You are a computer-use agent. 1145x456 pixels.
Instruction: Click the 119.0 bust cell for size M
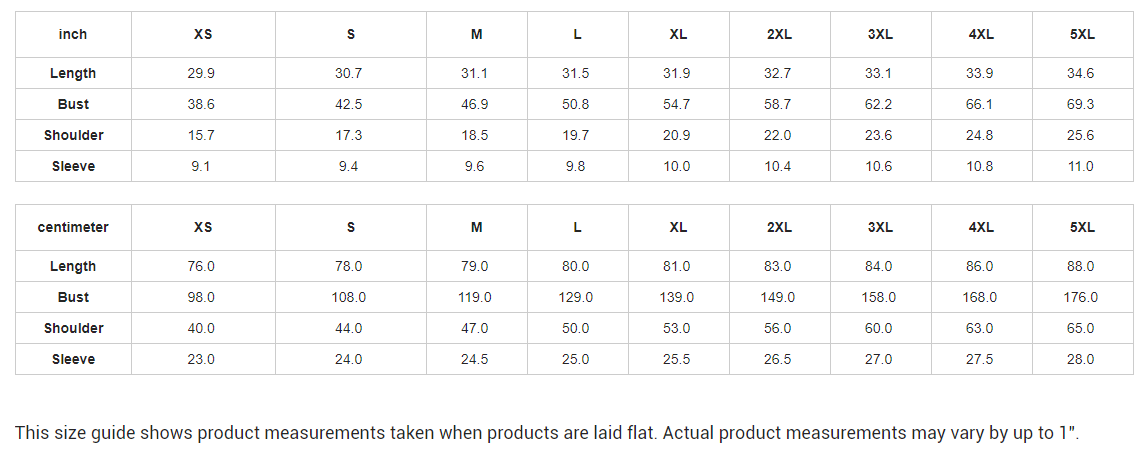(x=475, y=297)
